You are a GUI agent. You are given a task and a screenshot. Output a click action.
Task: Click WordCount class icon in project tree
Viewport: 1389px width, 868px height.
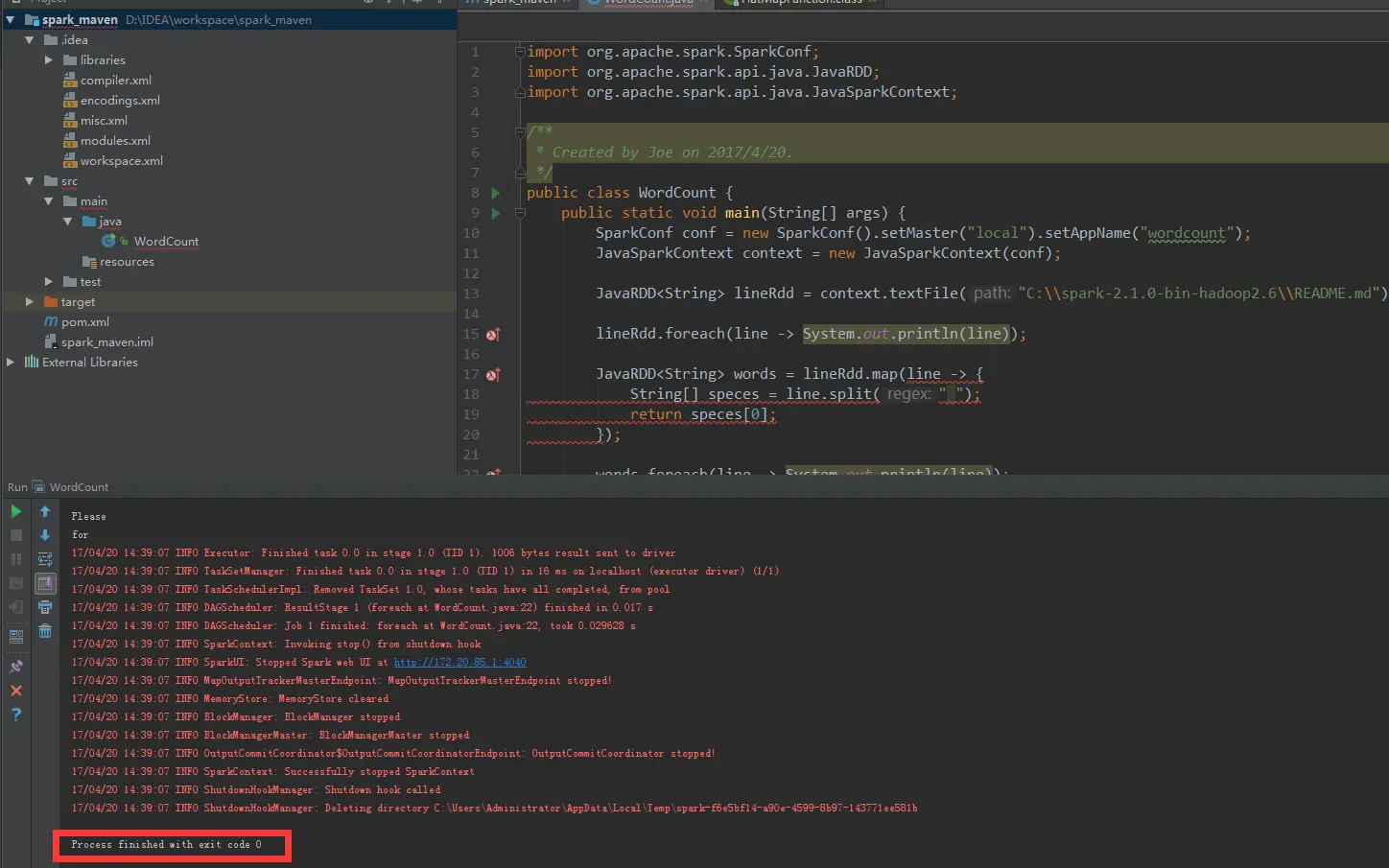tap(109, 241)
